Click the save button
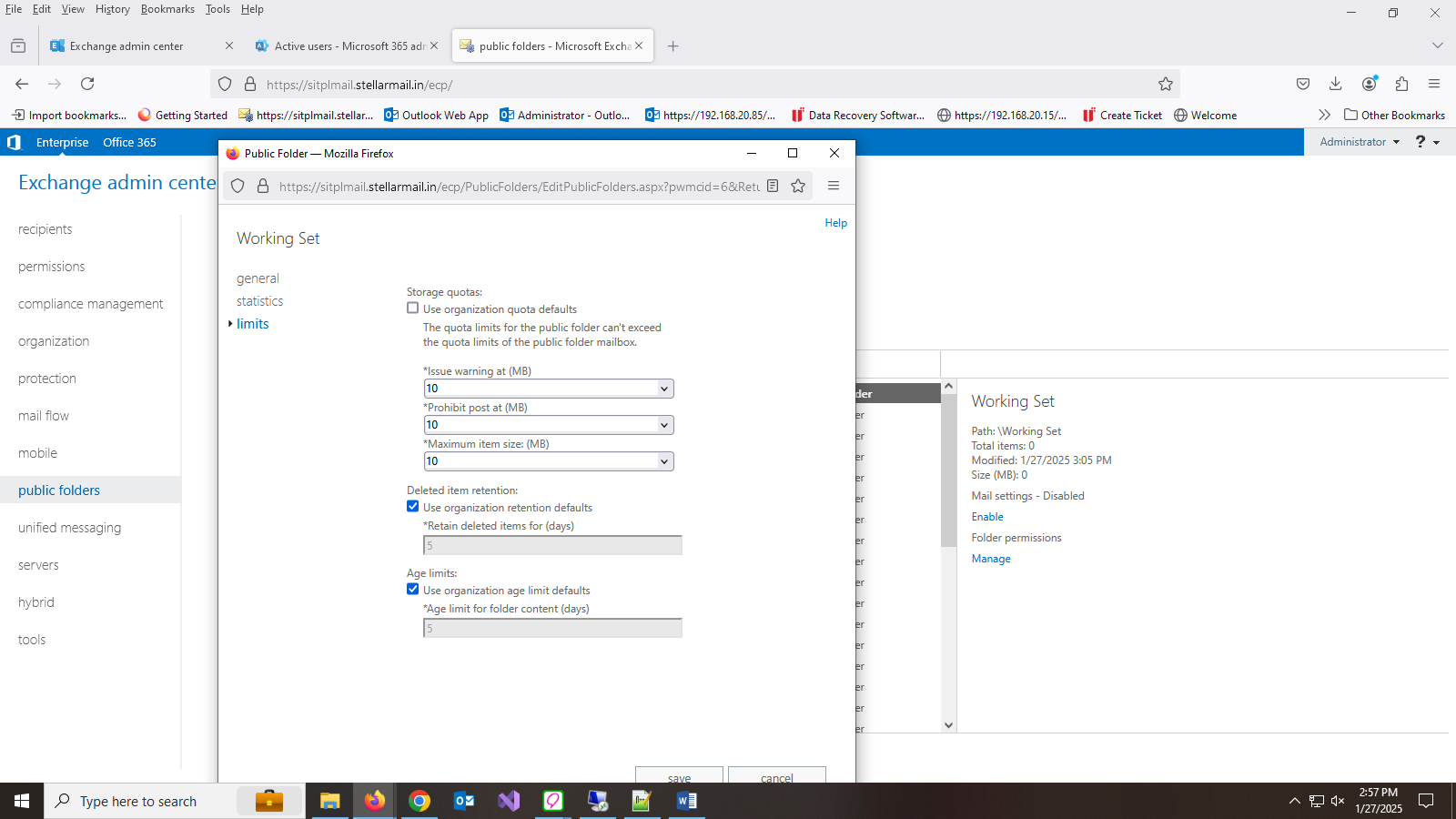Image resolution: width=1456 pixels, height=819 pixels. click(x=679, y=775)
